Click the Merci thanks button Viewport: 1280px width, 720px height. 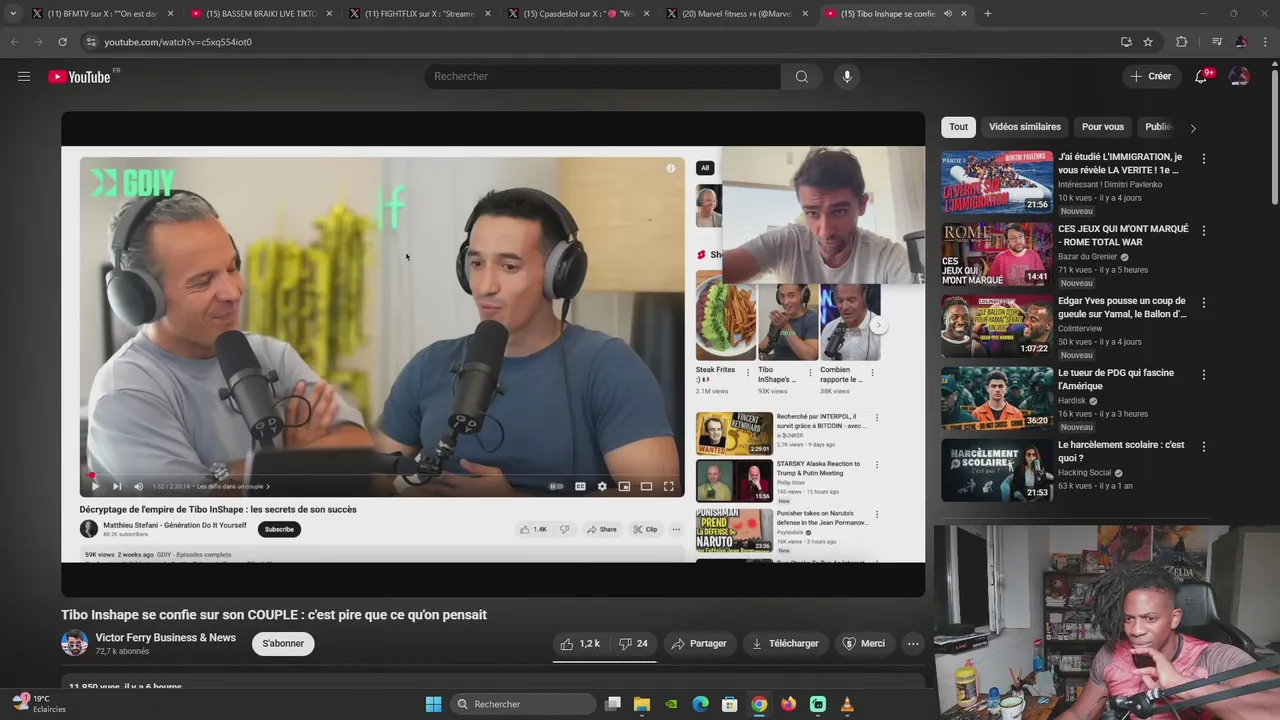[864, 643]
